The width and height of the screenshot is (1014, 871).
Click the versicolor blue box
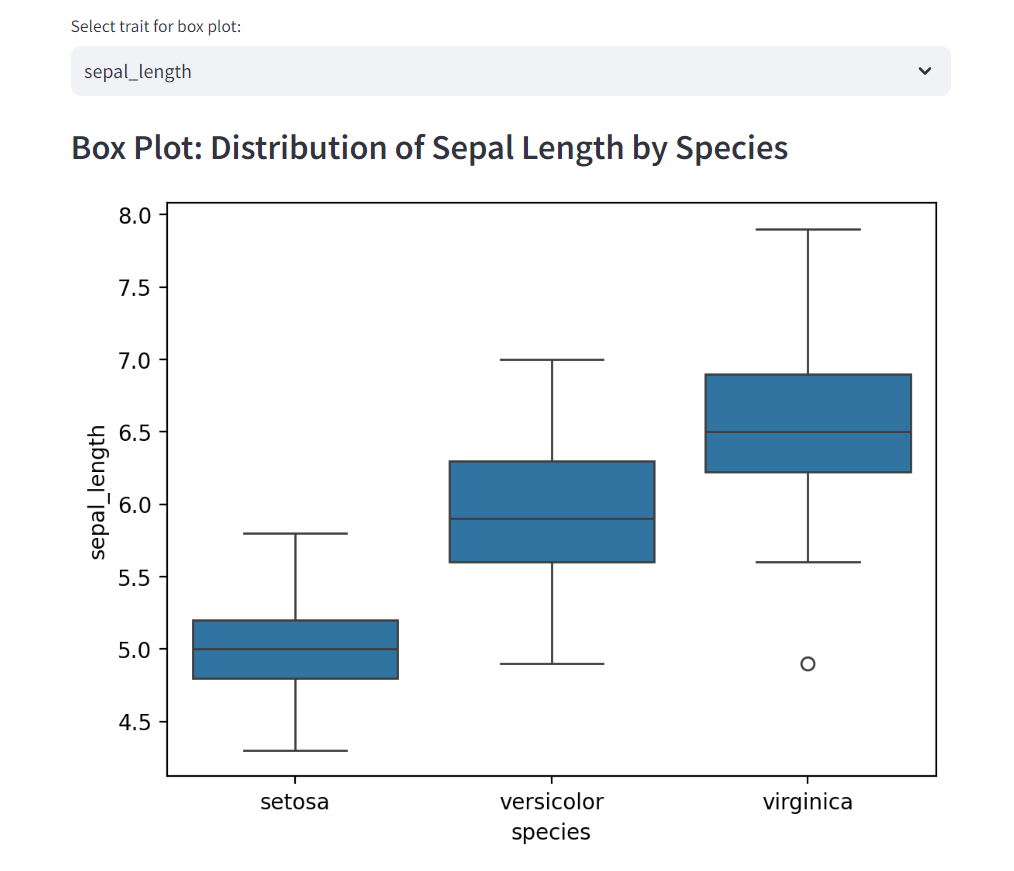click(551, 511)
